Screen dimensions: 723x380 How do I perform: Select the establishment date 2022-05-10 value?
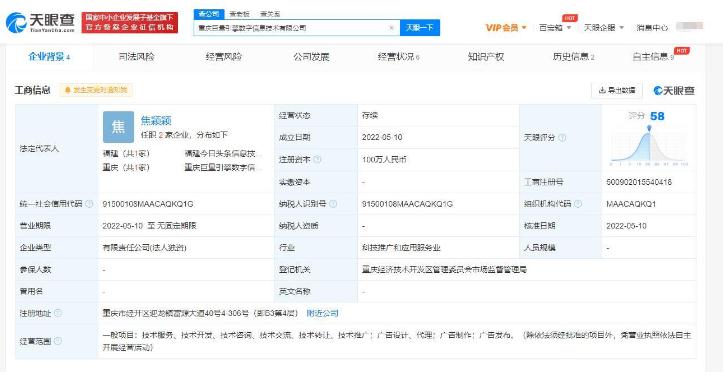pos(382,137)
